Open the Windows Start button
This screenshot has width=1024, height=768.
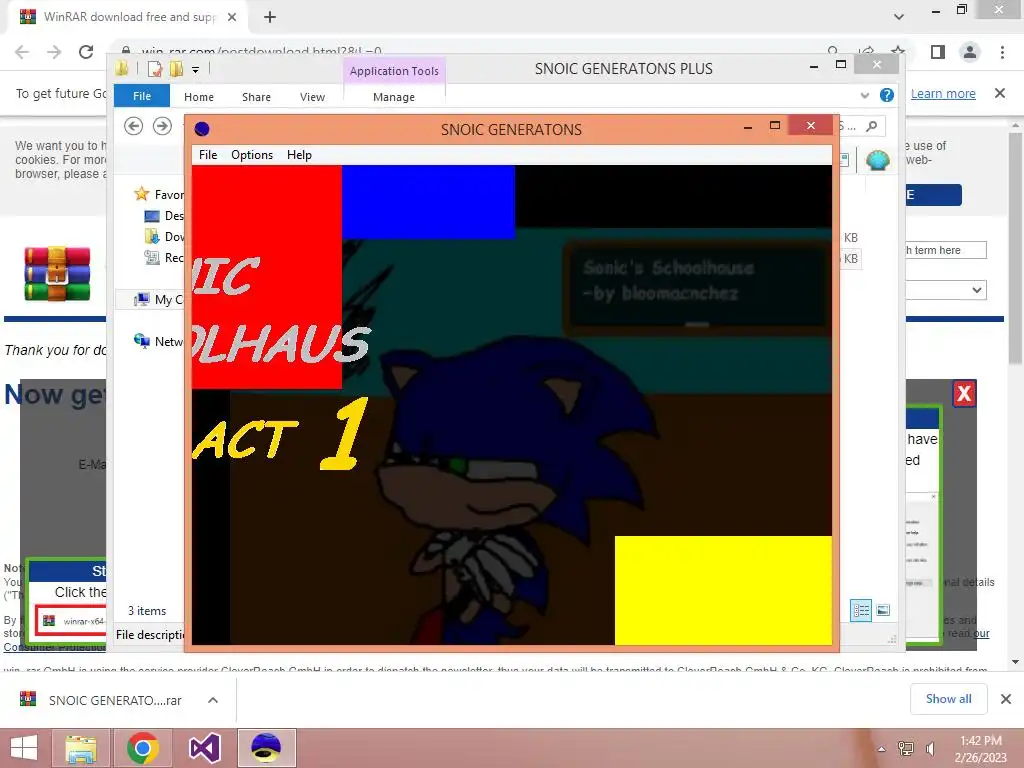click(x=24, y=748)
